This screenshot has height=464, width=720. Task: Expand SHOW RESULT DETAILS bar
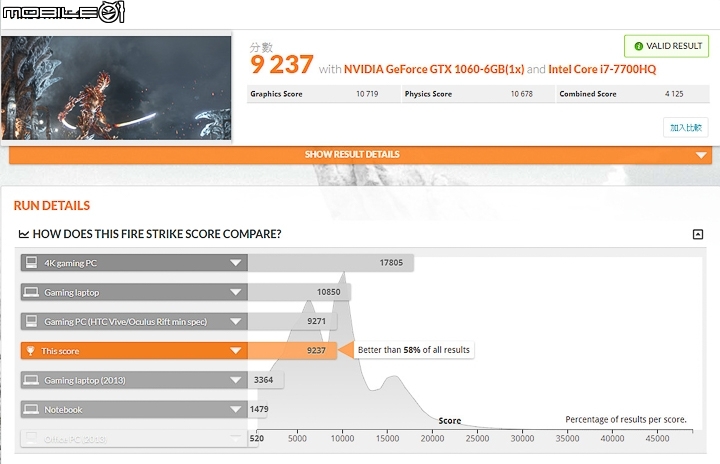(x=360, y=155)
